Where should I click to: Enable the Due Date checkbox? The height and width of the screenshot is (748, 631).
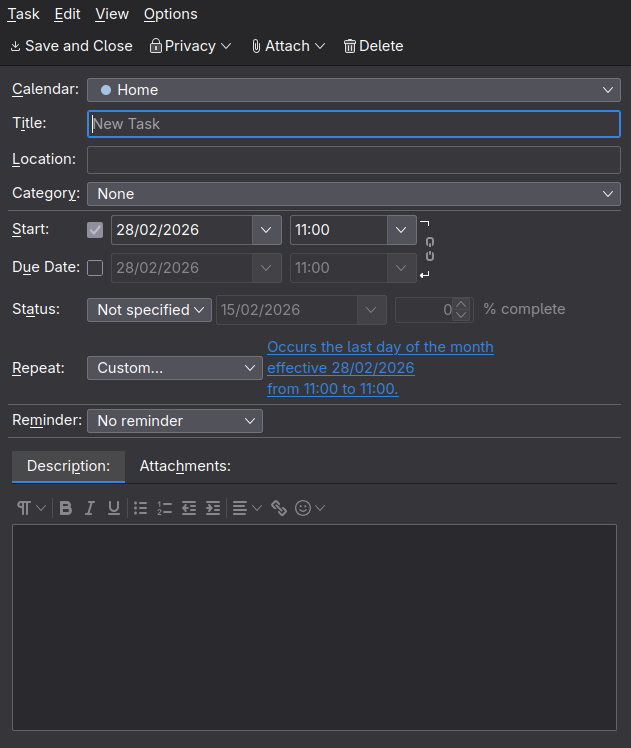pyautogui.click(x=95, y=268)
